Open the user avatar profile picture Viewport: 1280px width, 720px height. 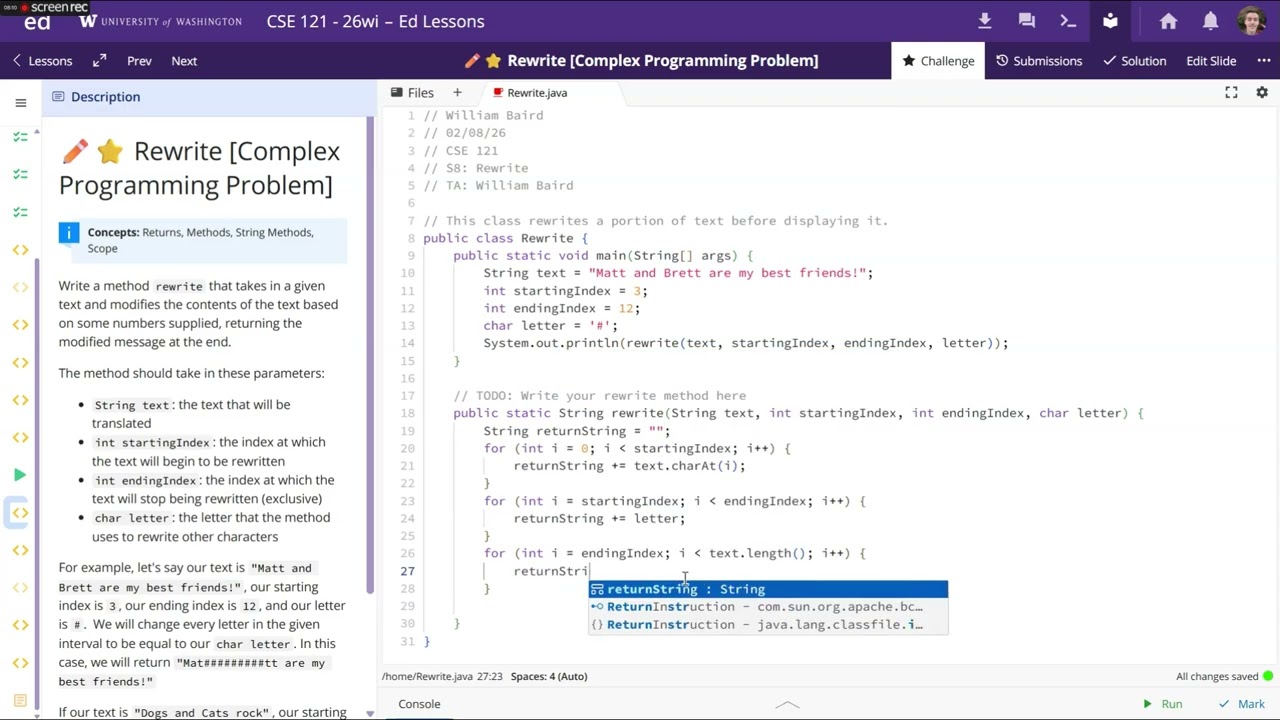point(1251,21)
